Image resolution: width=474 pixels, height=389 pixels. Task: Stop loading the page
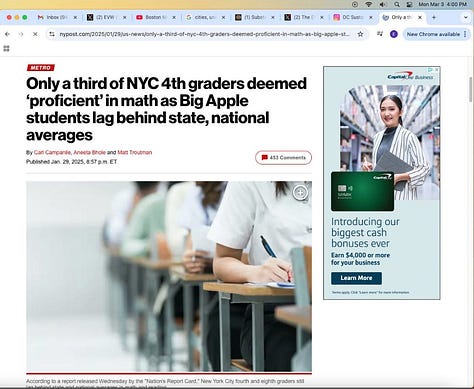(35, 34)
